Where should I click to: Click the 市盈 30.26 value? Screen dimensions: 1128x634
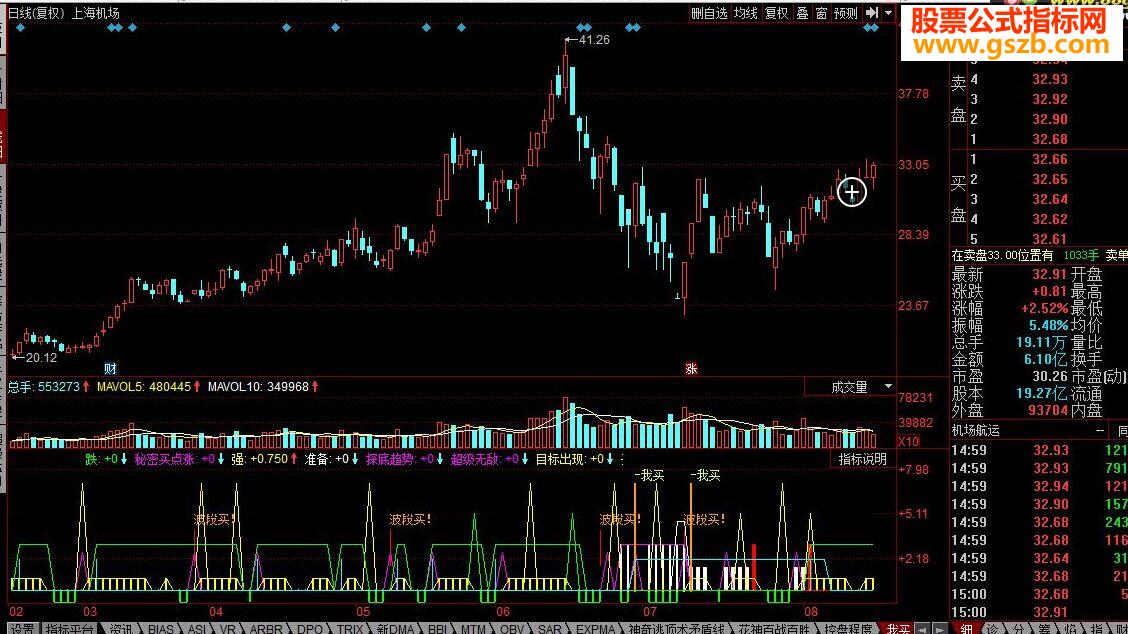(1050, 376)
